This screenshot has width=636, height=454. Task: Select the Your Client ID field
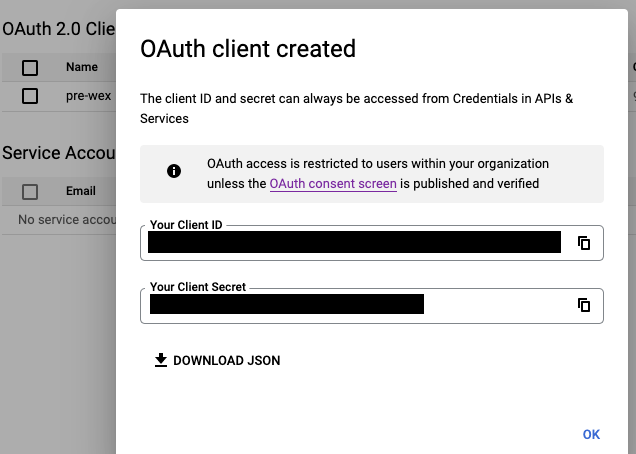coord(372,243)
